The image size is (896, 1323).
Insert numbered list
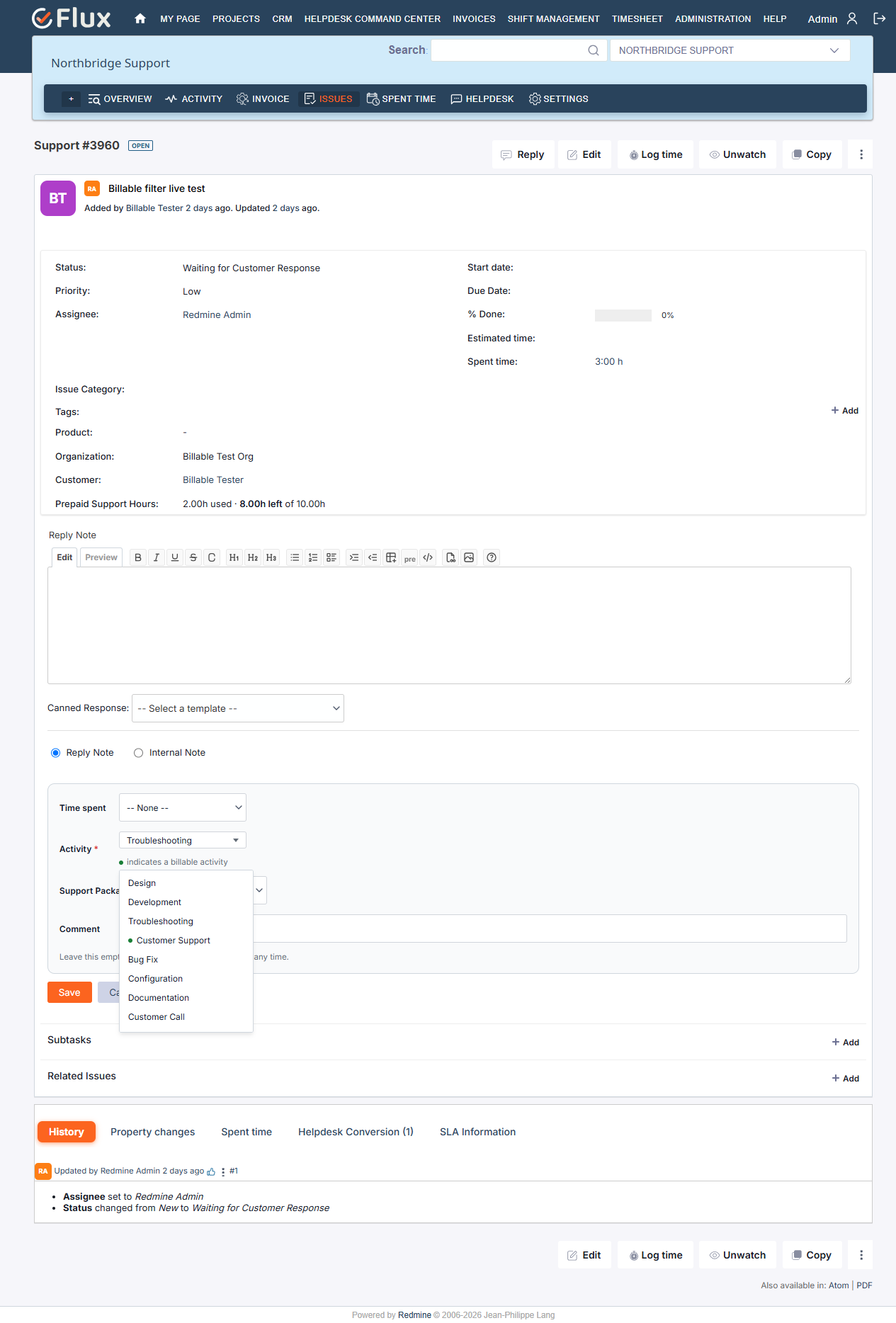pos(313,557)
